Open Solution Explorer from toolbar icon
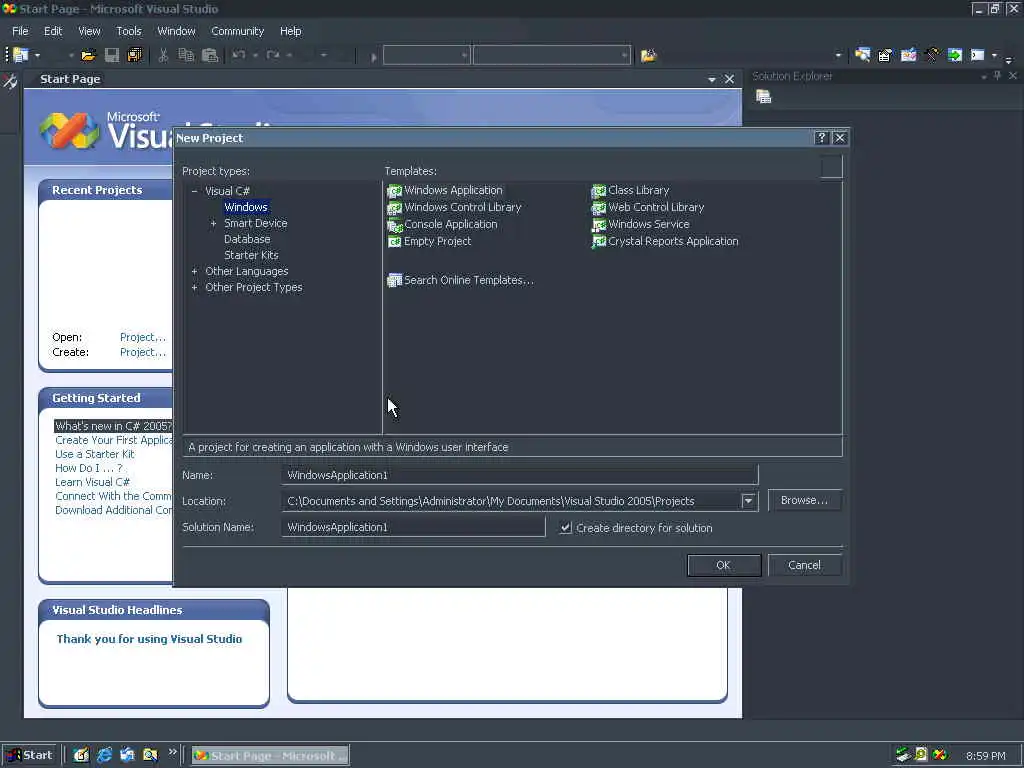 pyautogui.click(x=862, y=56)
